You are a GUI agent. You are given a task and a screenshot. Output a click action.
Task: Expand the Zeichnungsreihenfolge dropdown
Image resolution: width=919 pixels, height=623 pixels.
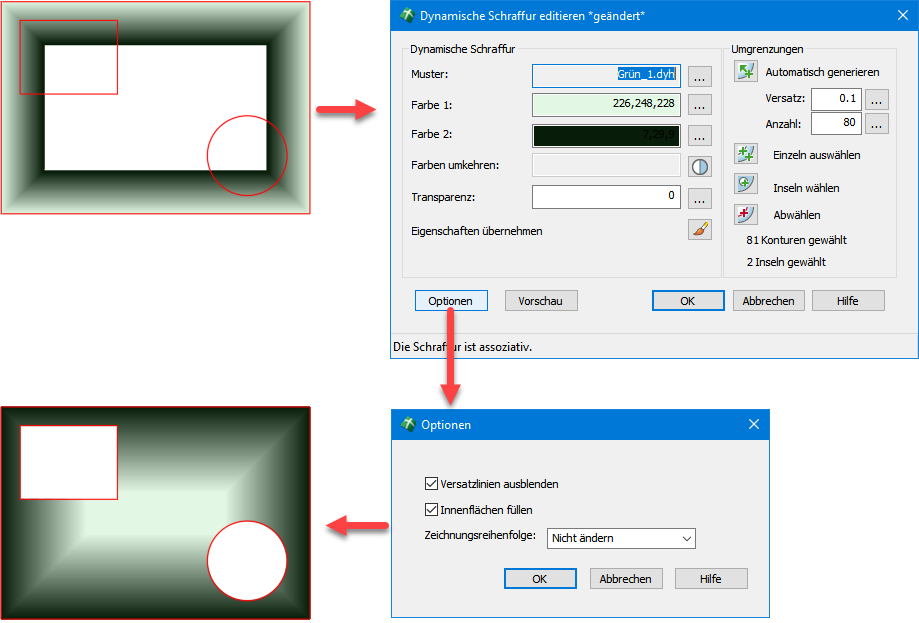pyautogui.click(x=621, y=538)
